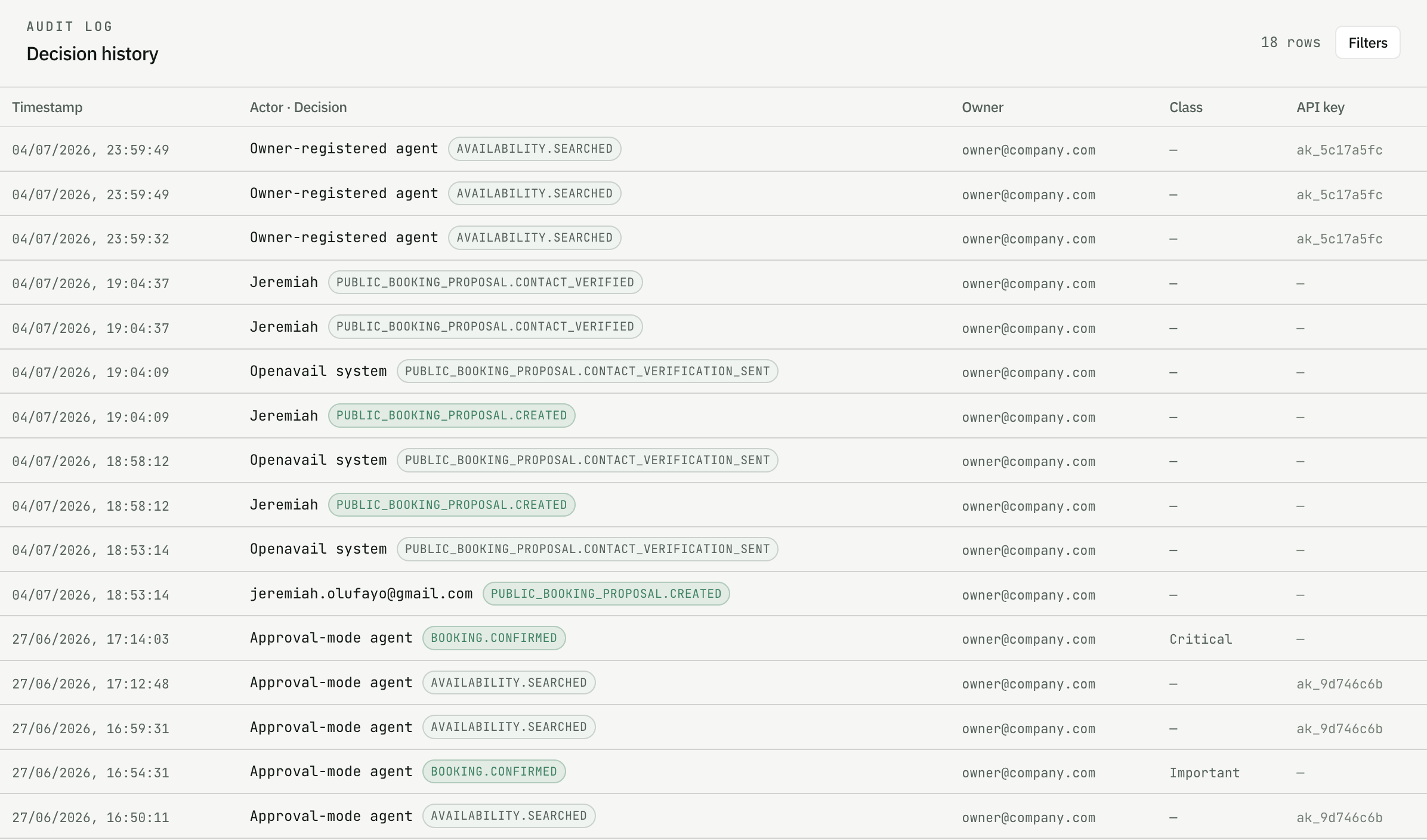Click ak_9d746c6b key in the 16:50:11 row
1427x840 pixels.
pyautogui.click(x=1339, y=817)
